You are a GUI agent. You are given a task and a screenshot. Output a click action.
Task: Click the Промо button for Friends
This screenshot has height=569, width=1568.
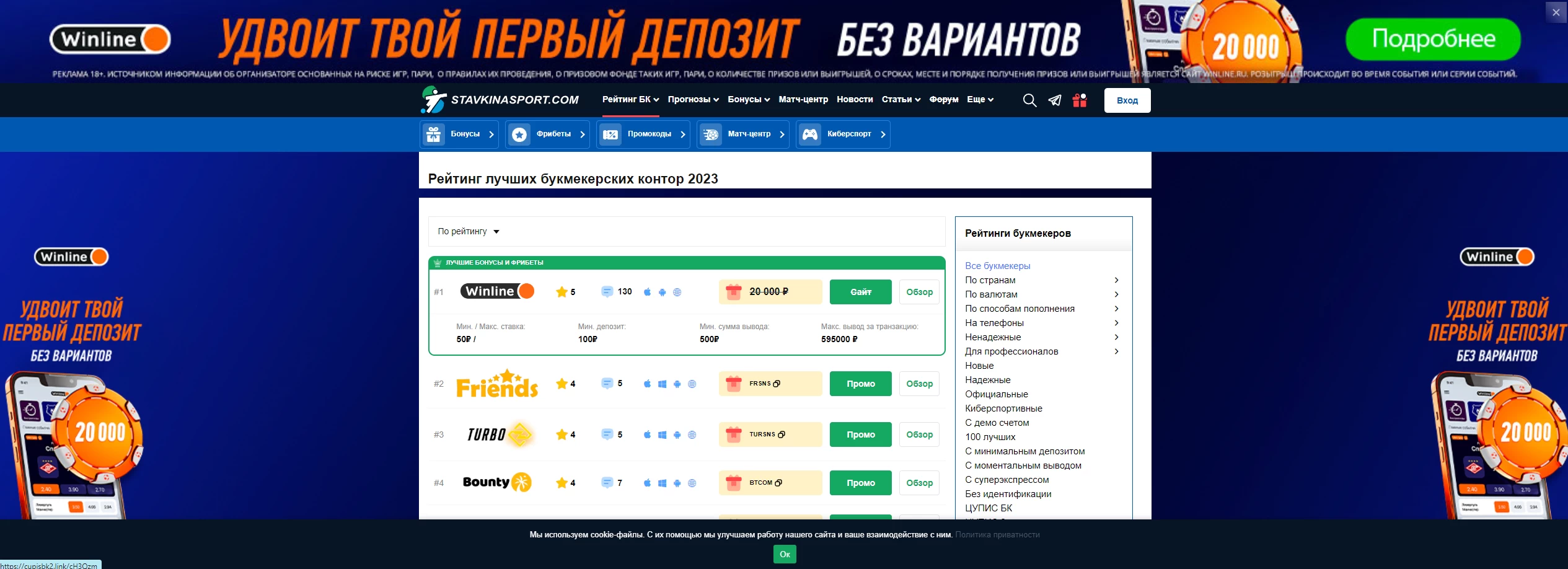[x=861, y=384]
